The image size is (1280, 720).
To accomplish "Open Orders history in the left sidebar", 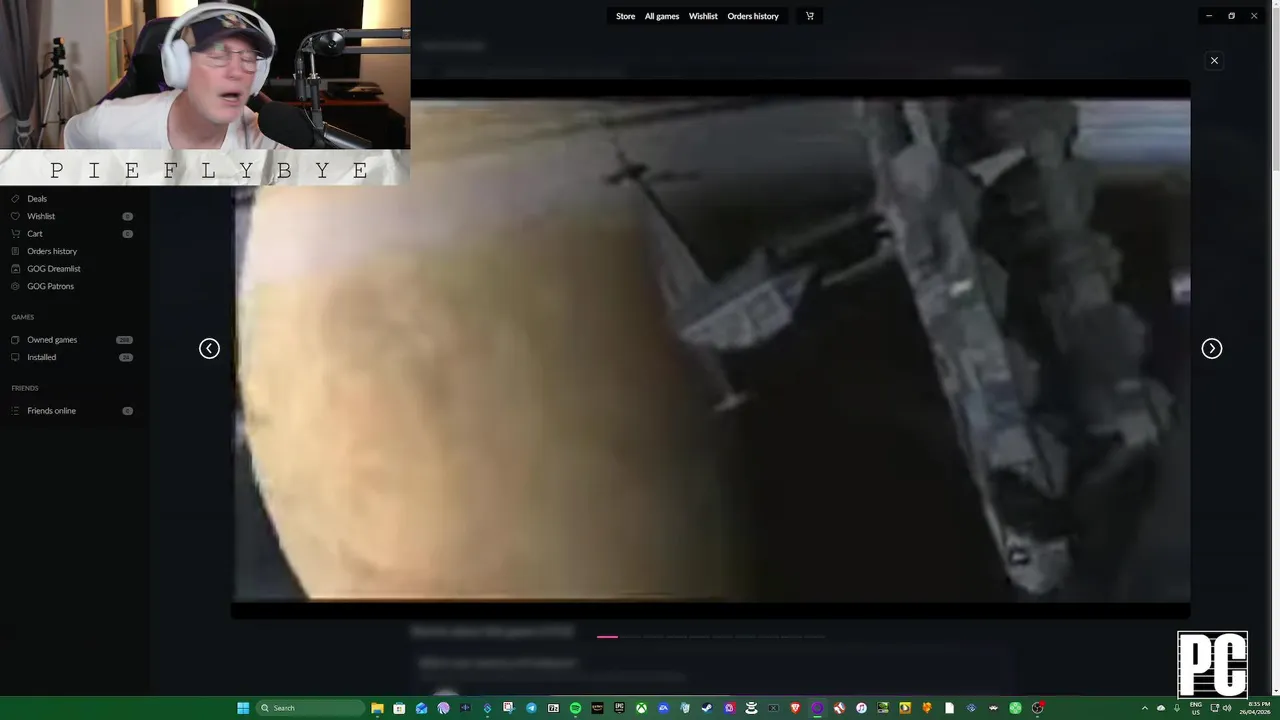I will [x=52, y=251].
